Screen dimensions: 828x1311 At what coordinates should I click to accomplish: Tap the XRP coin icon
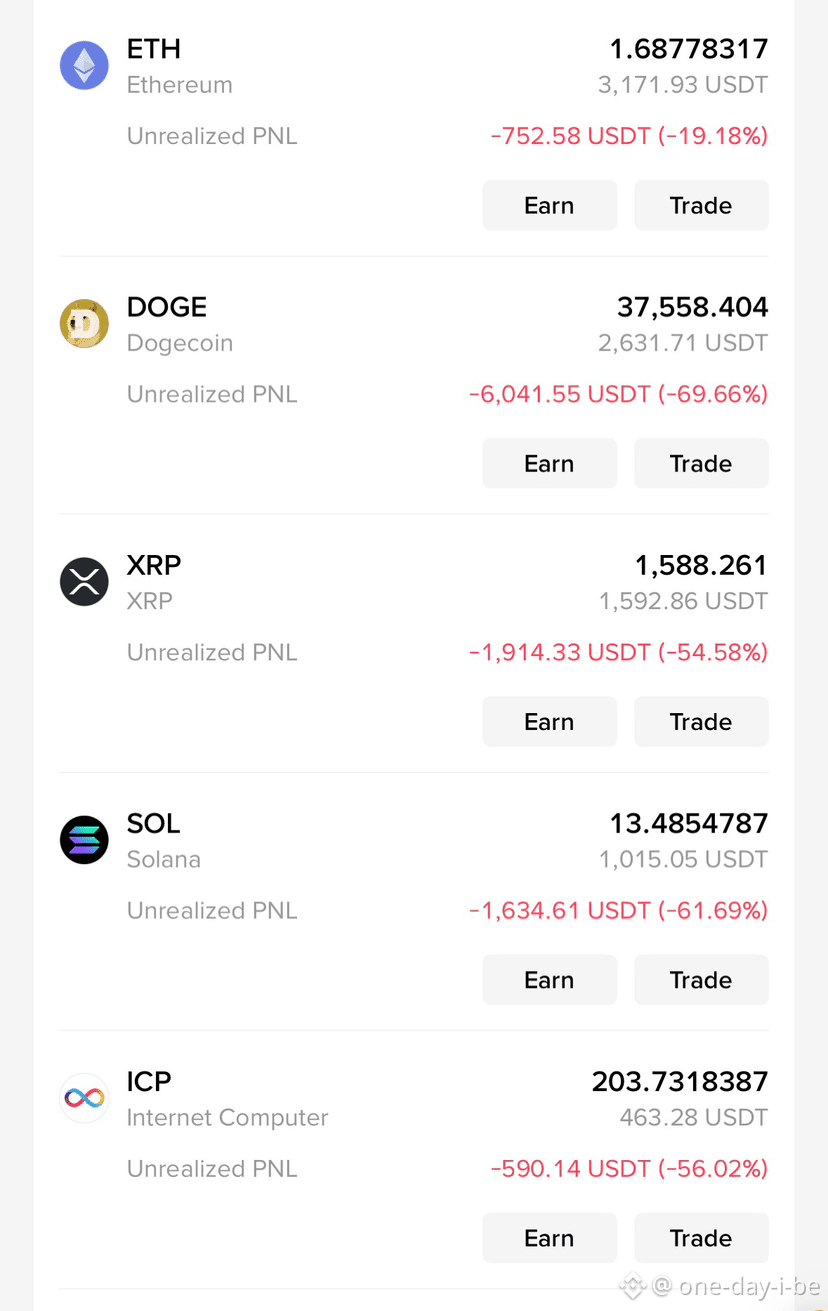(84, 582)
